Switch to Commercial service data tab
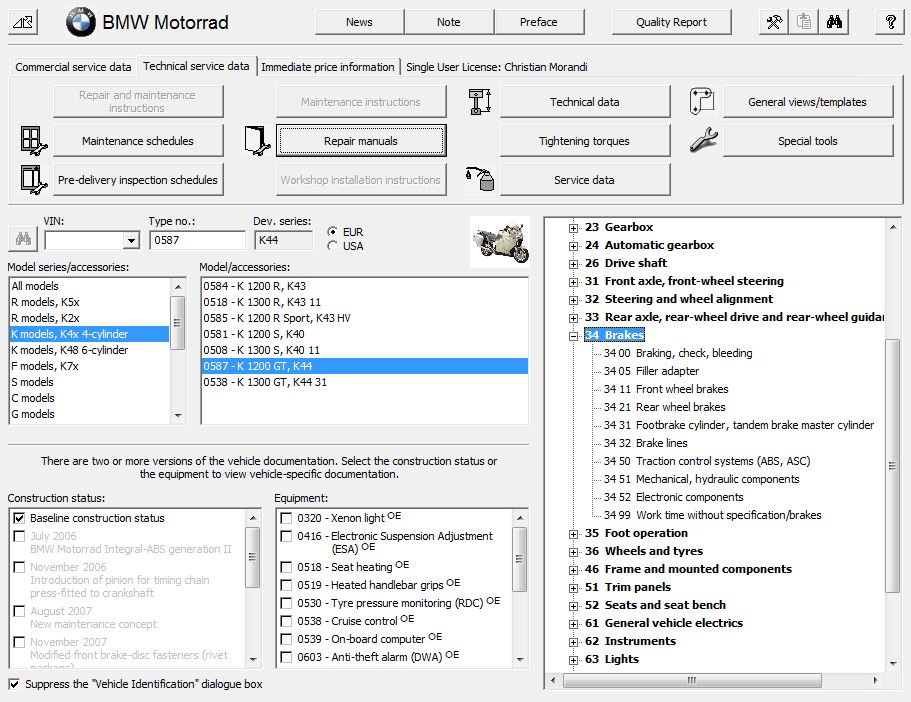 [x=73, y=67]
